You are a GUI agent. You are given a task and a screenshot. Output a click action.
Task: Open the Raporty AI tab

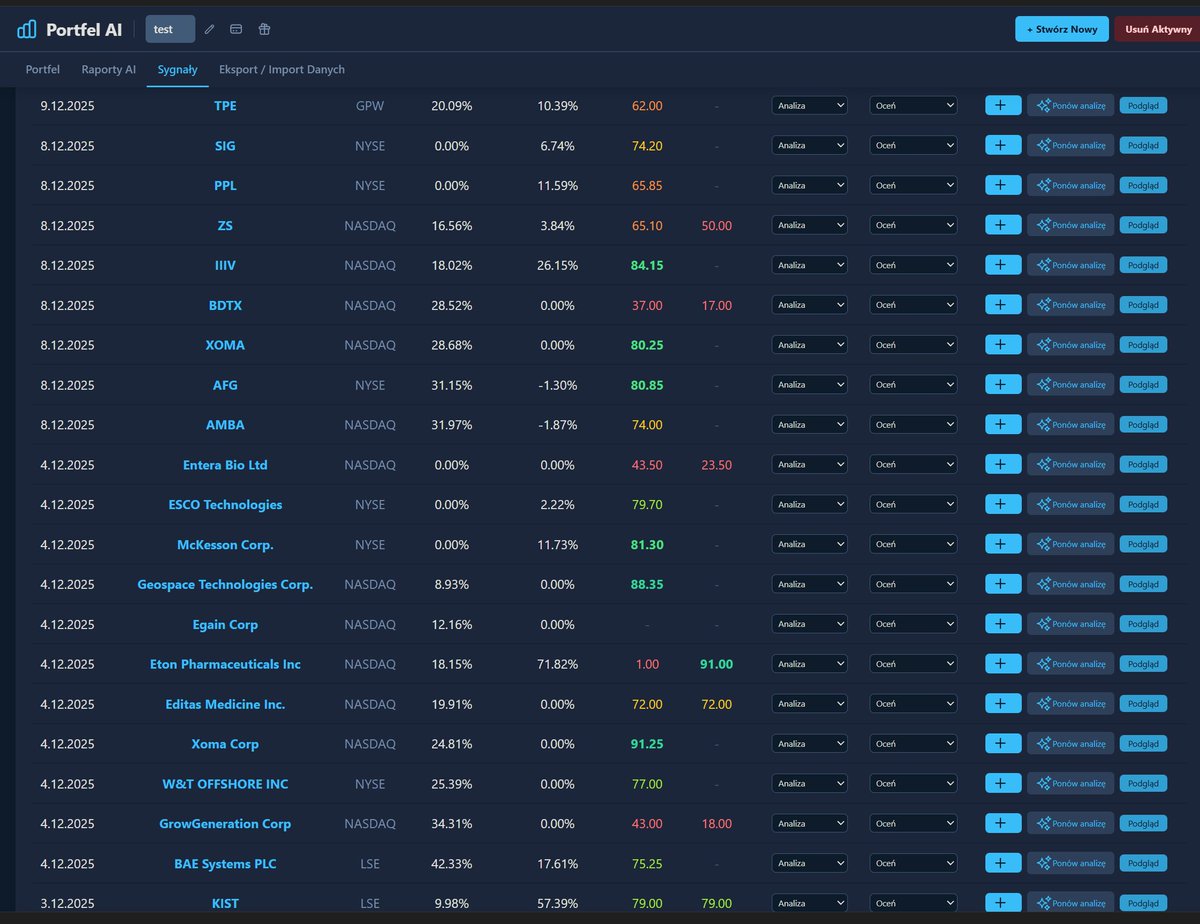[x=109, y=69]
